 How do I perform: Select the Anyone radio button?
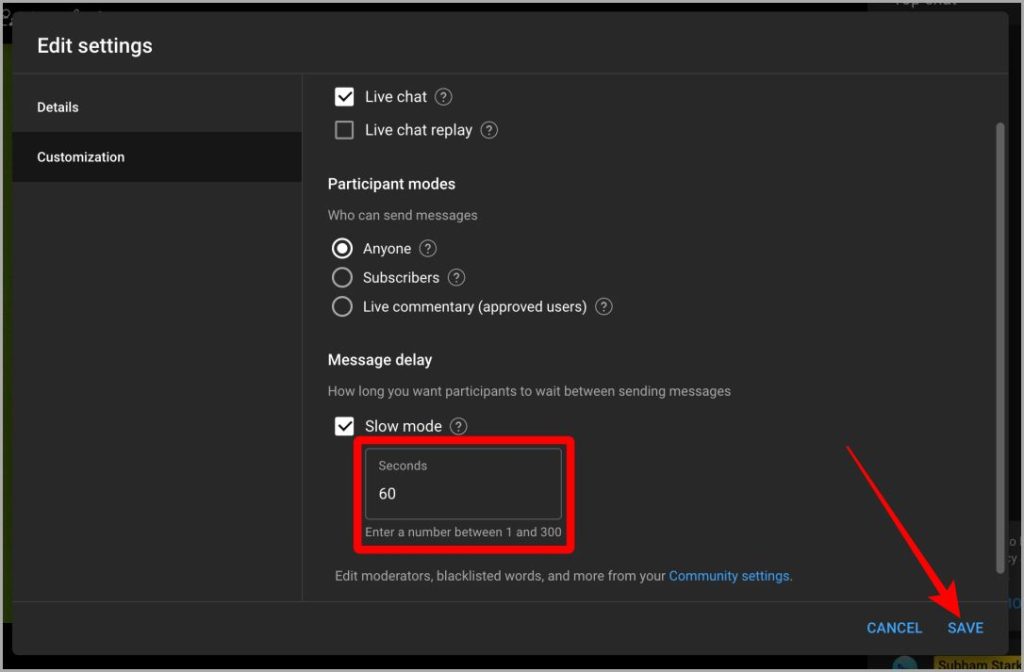tap(342, 248)
